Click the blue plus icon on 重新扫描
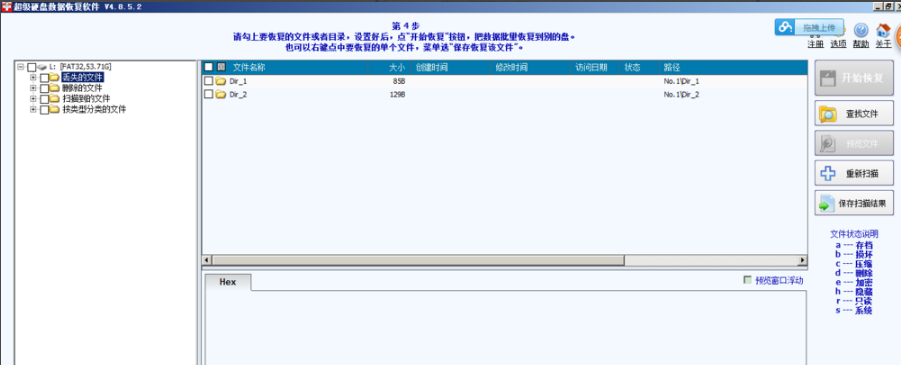Image resolution: width=901 pixels, height=365 pixels. pos(828,174)
